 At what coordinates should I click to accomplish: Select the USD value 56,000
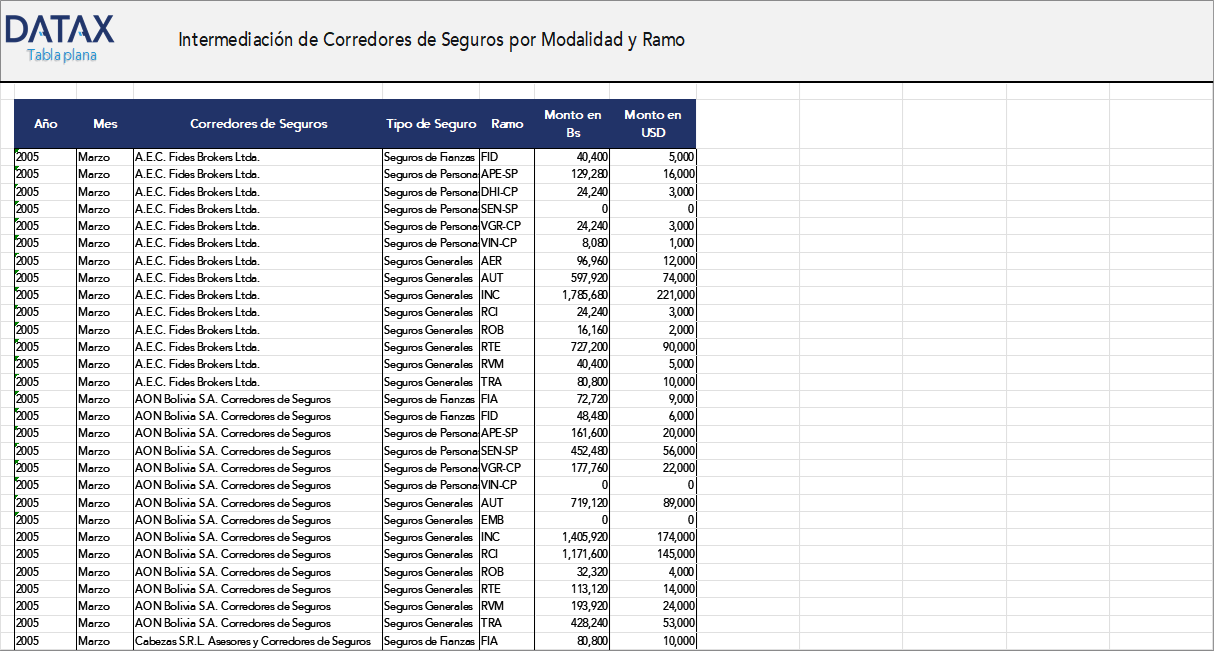[x=653, y=451]
